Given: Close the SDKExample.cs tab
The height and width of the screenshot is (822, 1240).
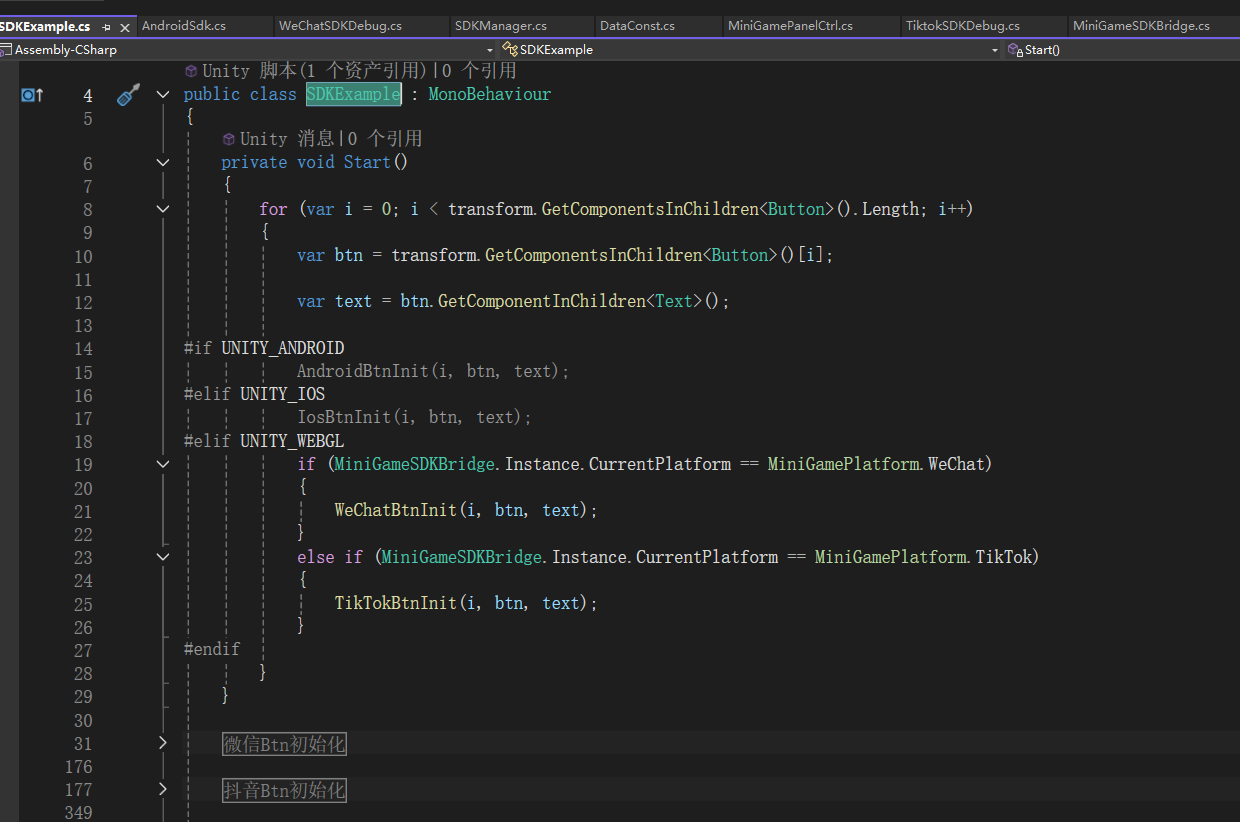Looking at the screenshot, I should 125,27.
